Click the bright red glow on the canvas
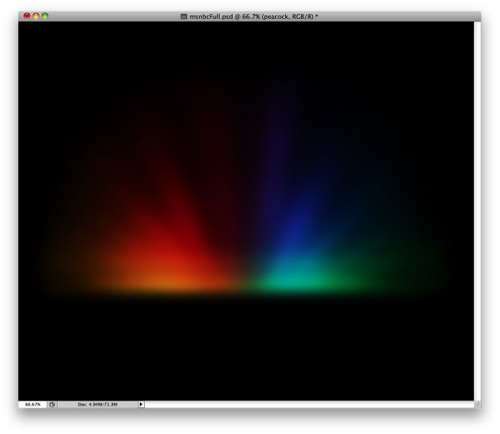Viewport: 500px width, 434px height. tap(173, 250)
